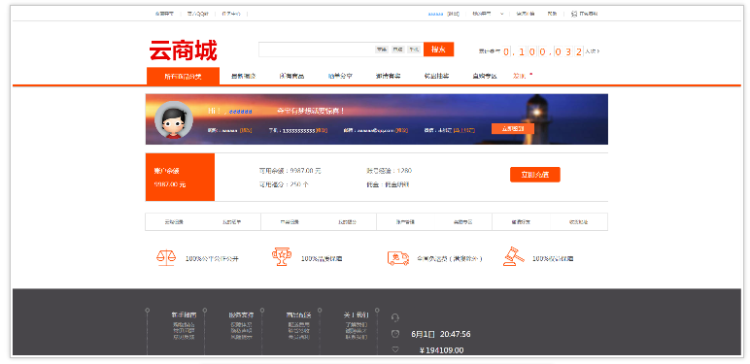Viewport: 750px width, 364px height.
Task: Click the participation counter digits 0.100.032
Action: 543,51
